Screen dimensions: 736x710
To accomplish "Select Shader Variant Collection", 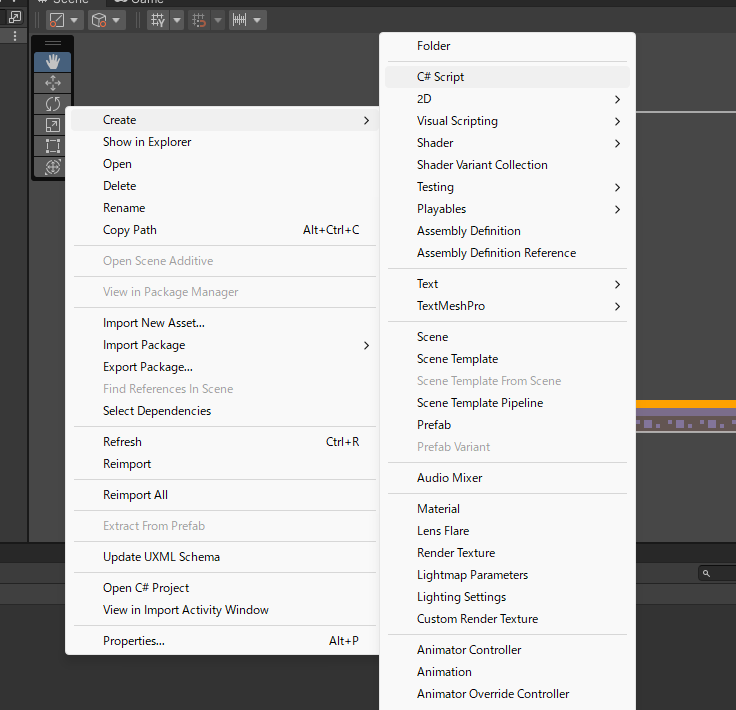I will [x=507, y=165].
